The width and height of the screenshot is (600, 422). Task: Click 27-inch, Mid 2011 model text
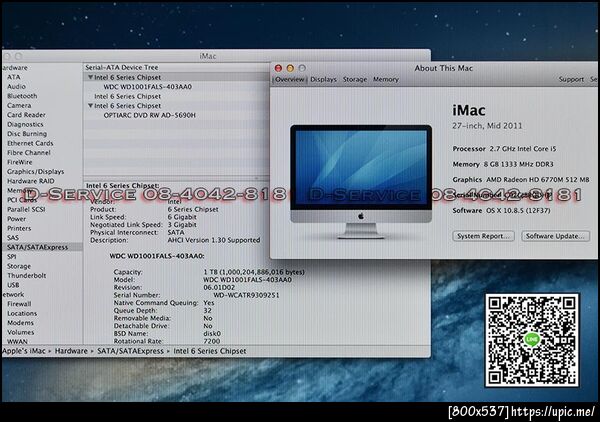(487, 126)
